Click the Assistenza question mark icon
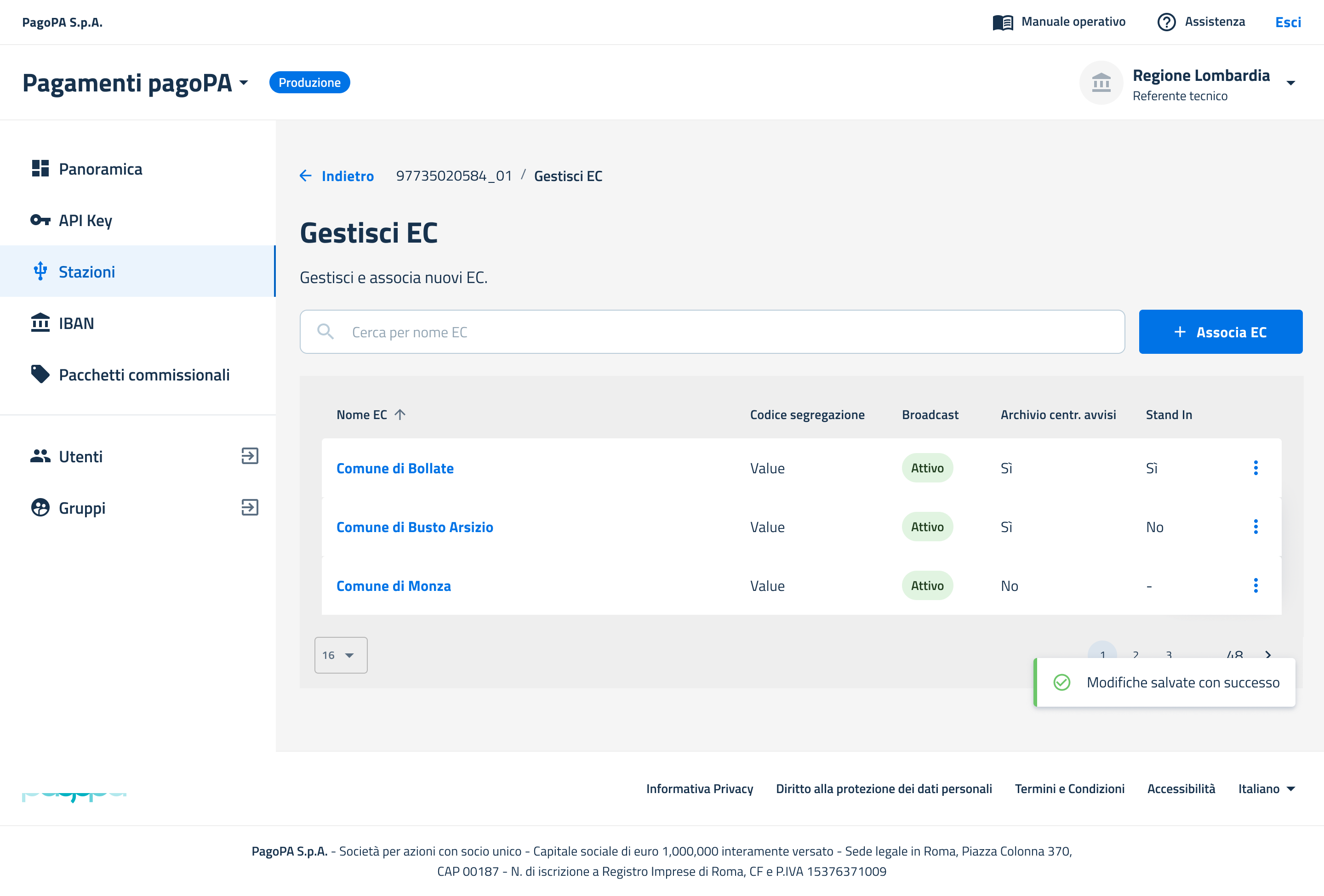The image size is (1324, 896). [x=1165, y=22]
